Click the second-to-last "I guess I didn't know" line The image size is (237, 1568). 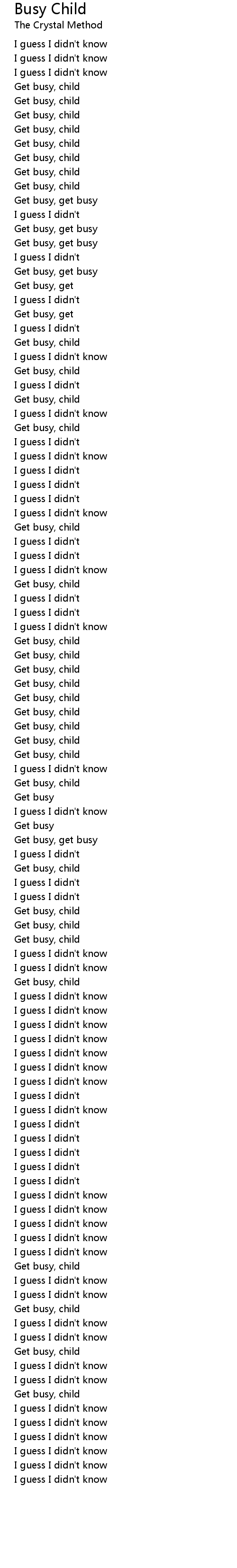point(61,1466)
